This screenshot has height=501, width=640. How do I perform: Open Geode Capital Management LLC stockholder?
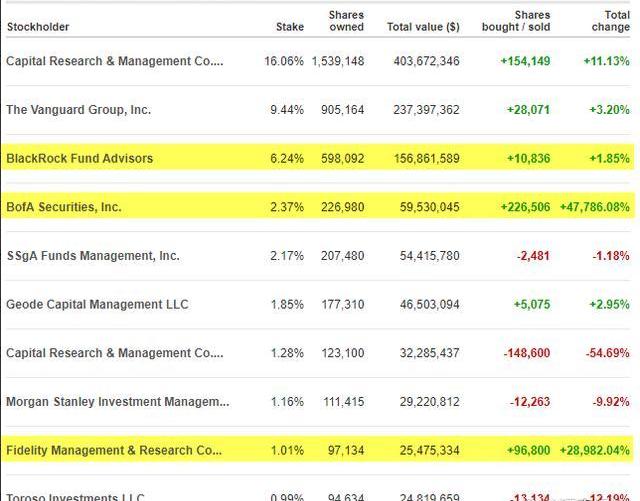[x=97, y=304]
